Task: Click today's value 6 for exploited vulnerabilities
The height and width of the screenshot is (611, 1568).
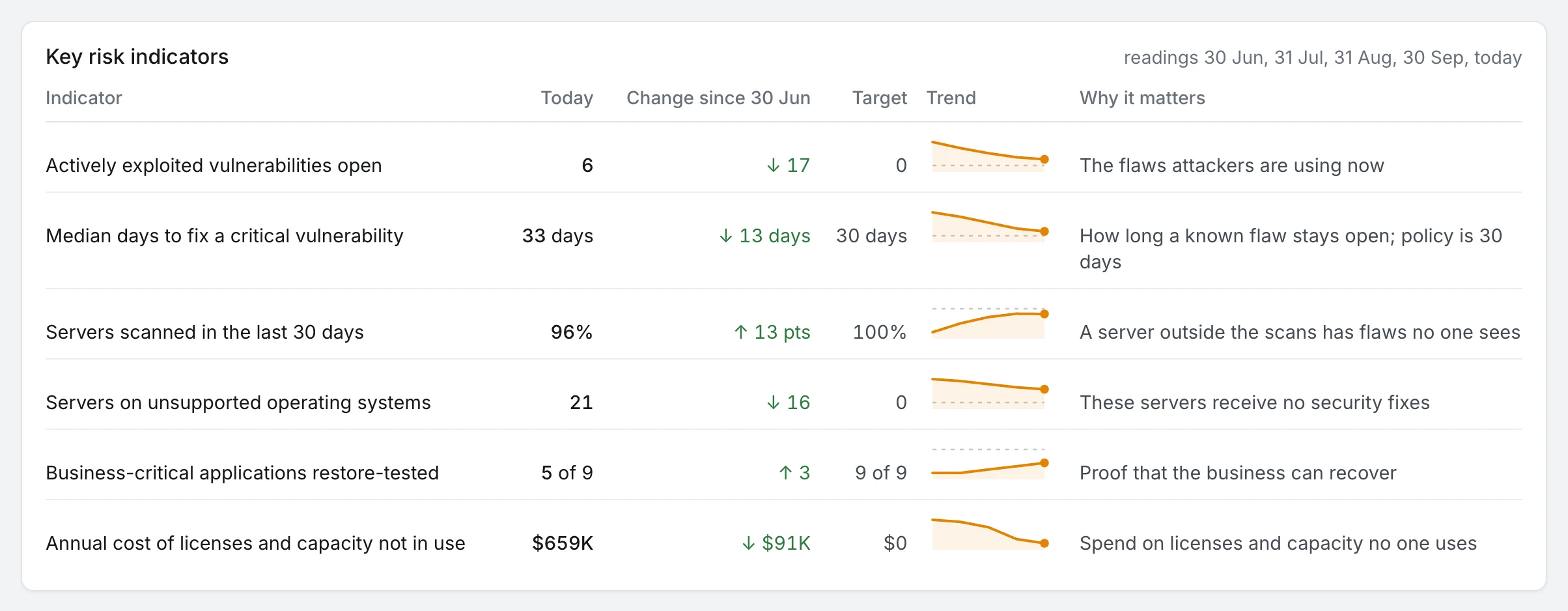Action: point(587,165)
